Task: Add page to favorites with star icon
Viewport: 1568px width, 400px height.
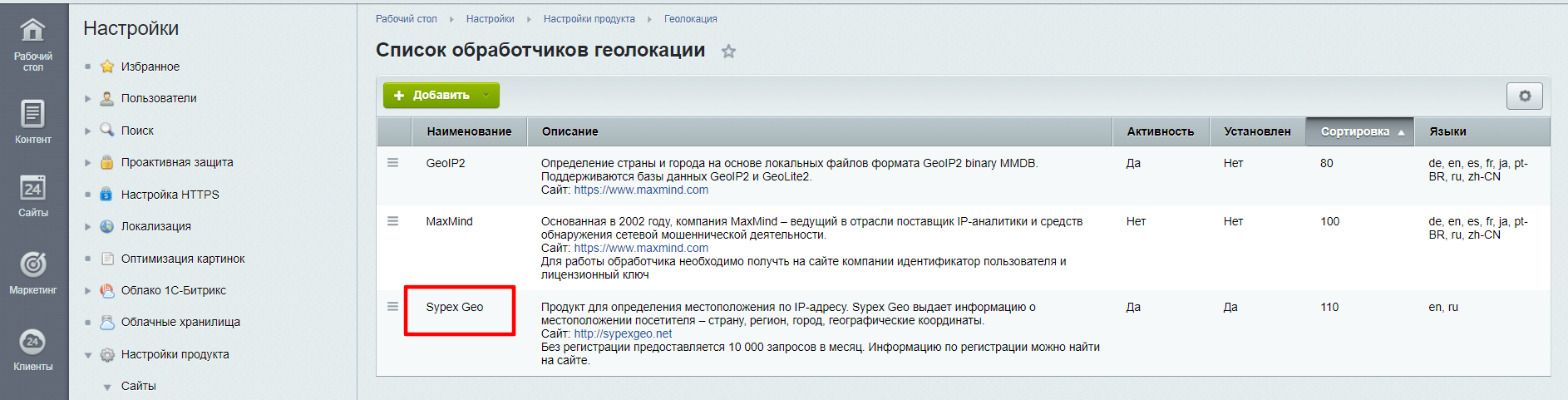Action: tap(728, 52)
